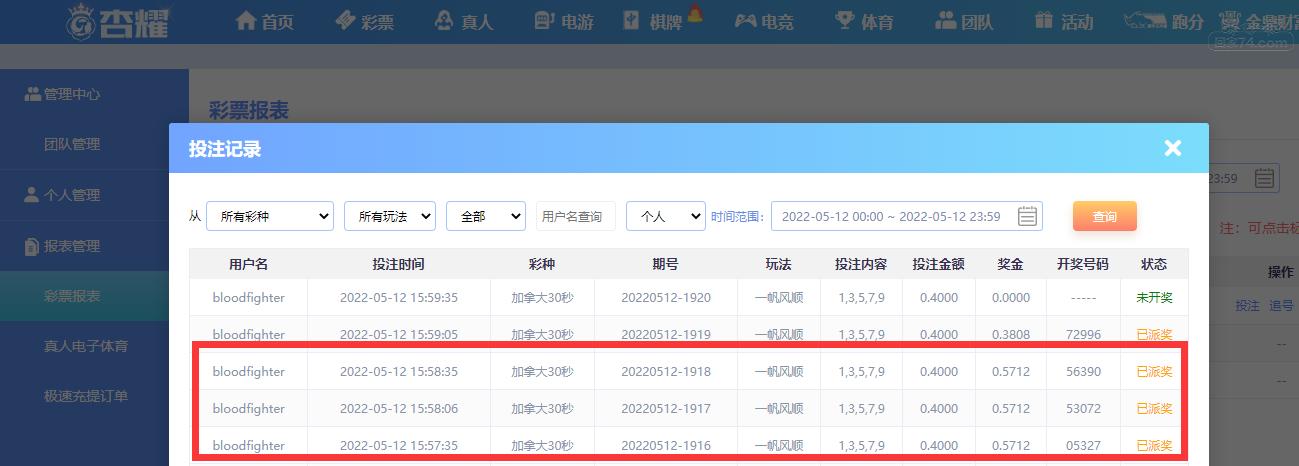Screen dimensions: 1299x466
Task: Expand the 全部 status dropdown
Action: point(486,216)
